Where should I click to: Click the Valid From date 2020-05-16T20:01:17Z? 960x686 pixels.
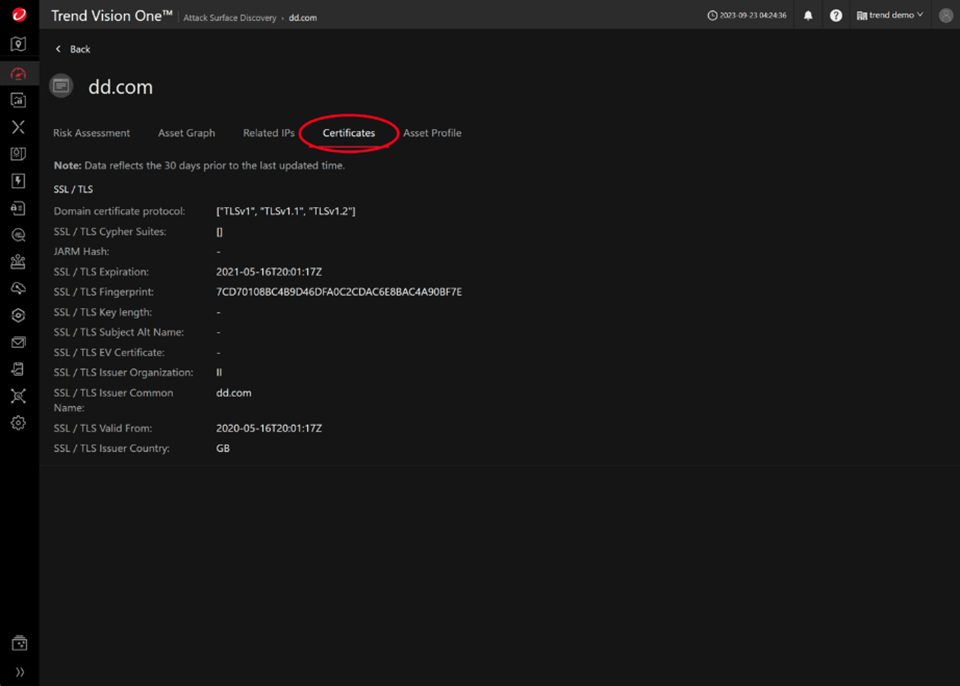click(269, 429)
